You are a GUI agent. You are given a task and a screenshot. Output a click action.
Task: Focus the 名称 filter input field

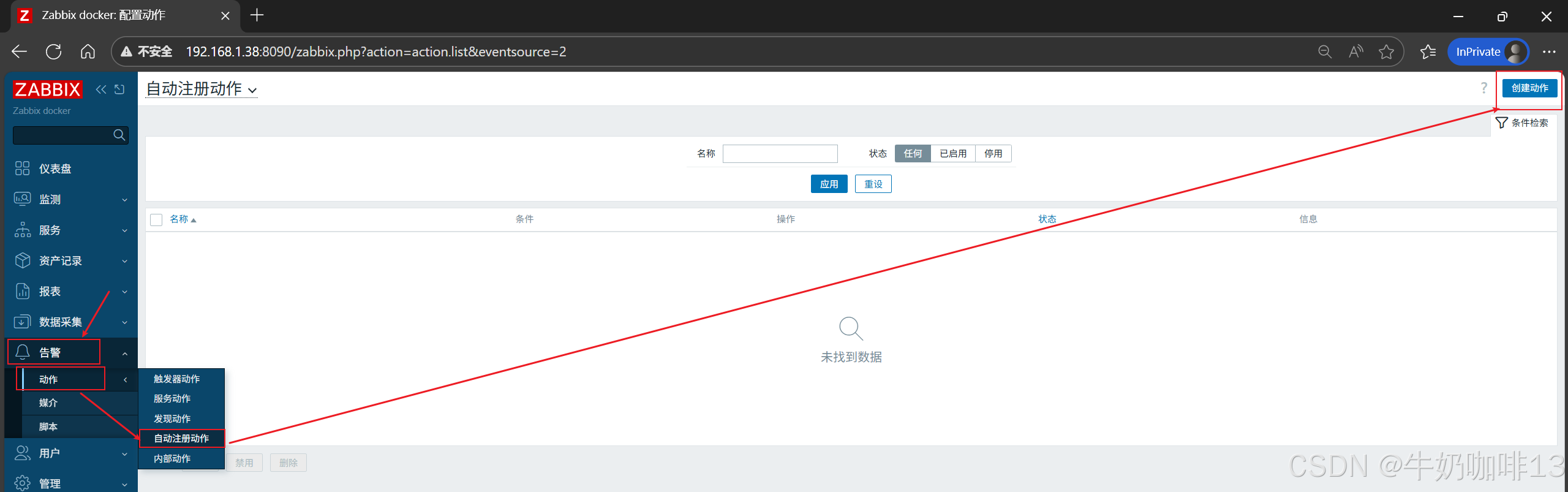(x=780, y=153)
